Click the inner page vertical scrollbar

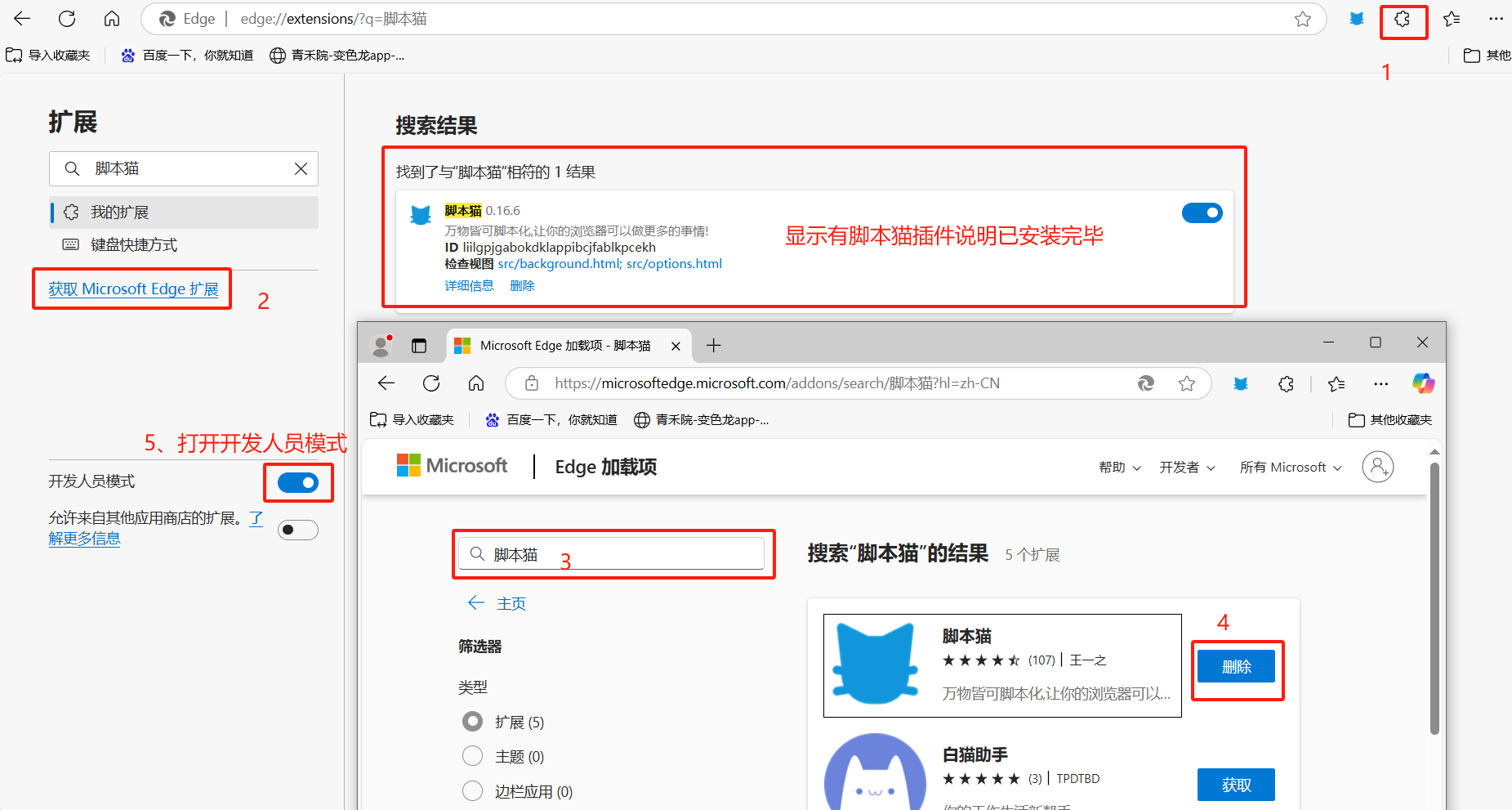[1434, 599]
